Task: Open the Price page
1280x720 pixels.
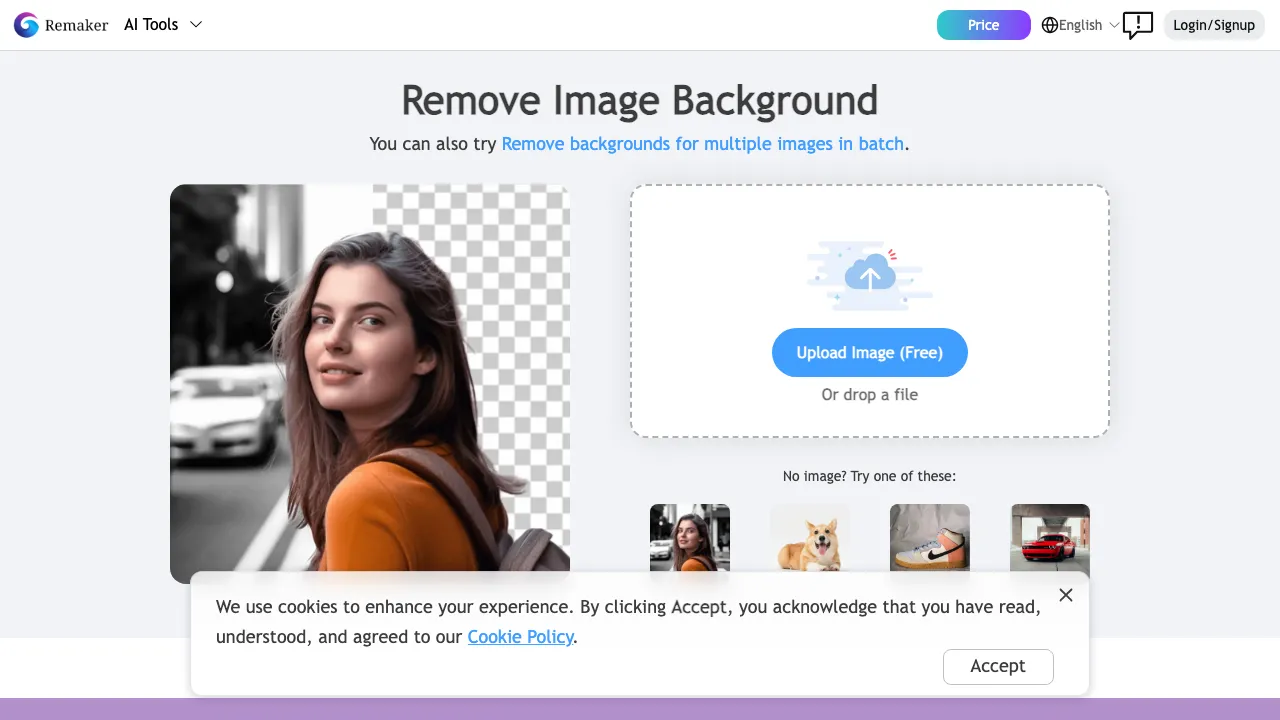Action: 983,24
